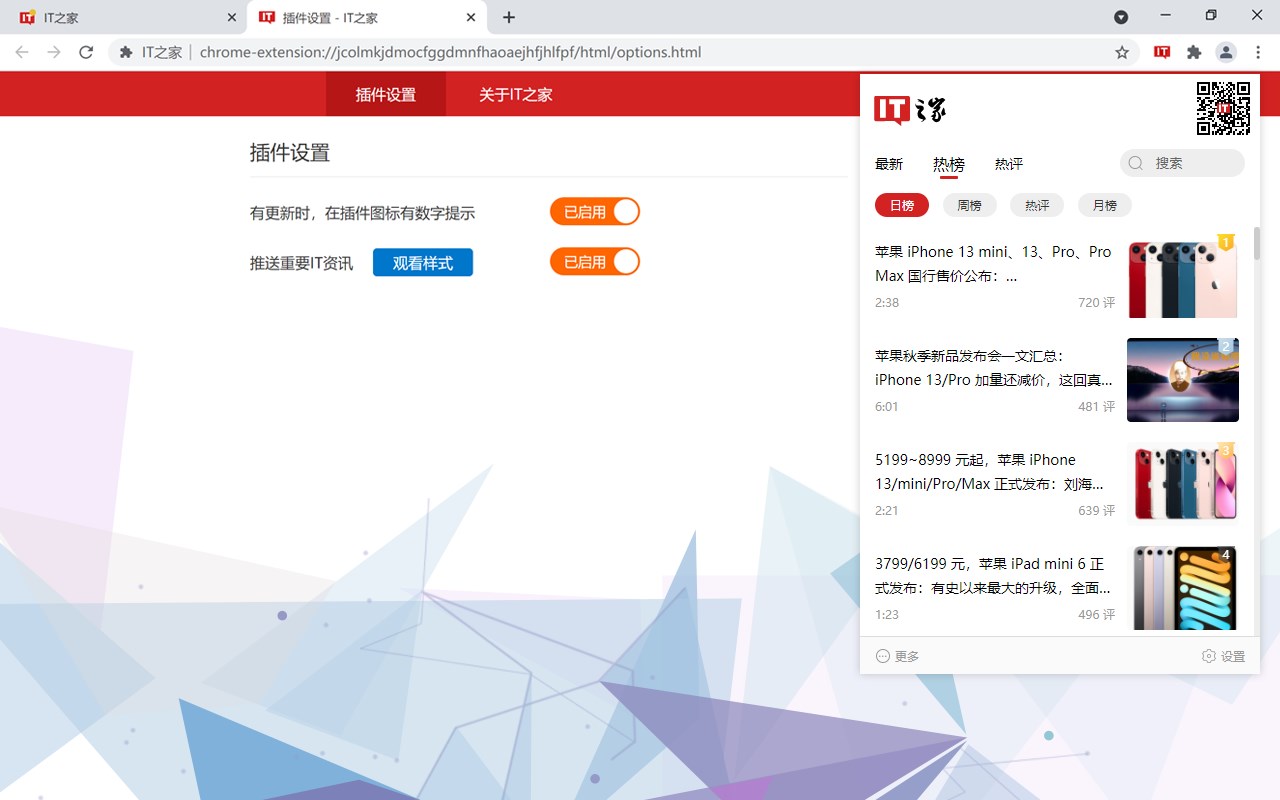Viewport: 1280px width, 800px height.
Task: Click the 720 评 comment count
Action: pos(1096,302)
